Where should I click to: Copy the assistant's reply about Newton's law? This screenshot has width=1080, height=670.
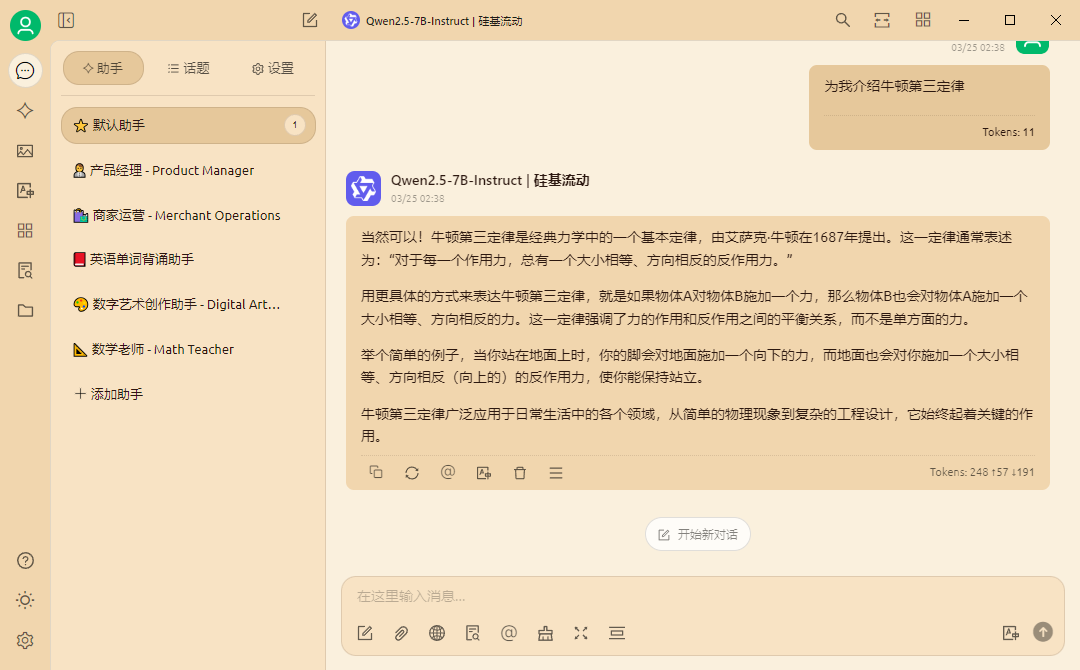click(x=376, y=472)
